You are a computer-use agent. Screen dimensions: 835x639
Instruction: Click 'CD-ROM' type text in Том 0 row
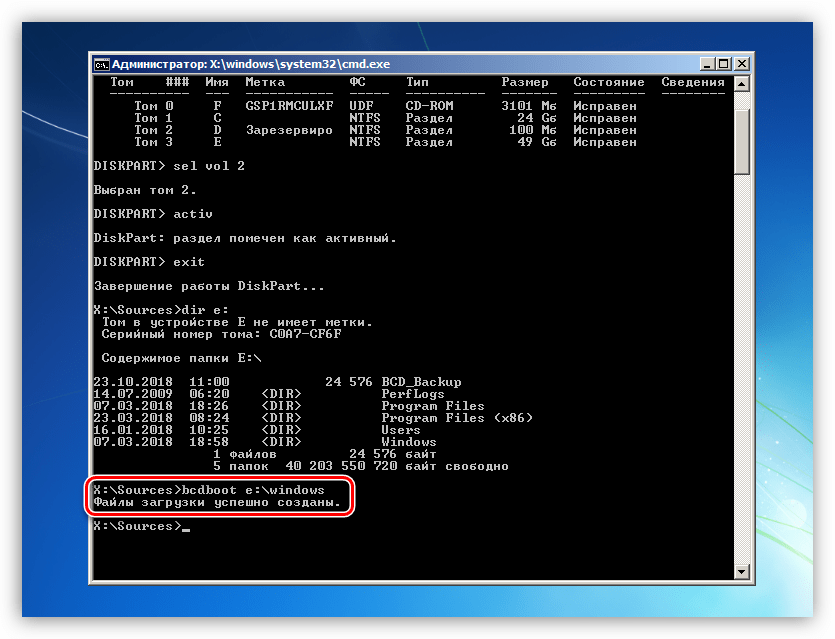pyautogui.click(x=429, y=106)
